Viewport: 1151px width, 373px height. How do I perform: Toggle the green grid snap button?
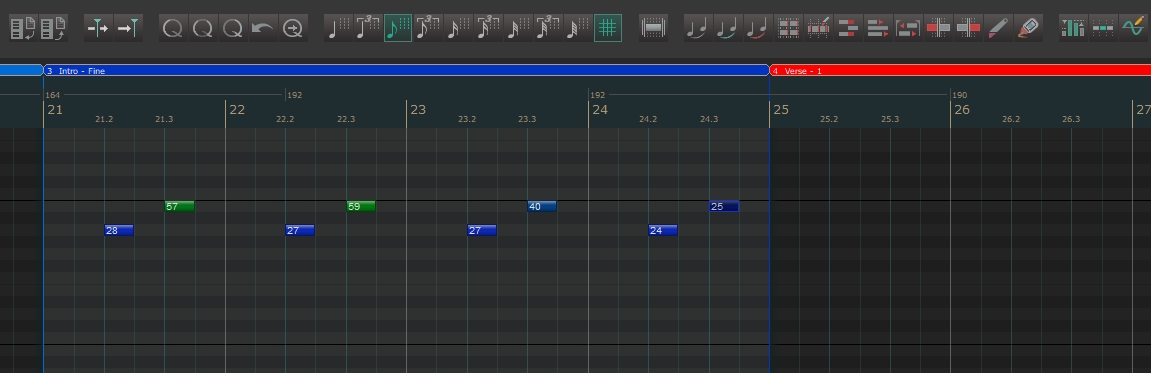[608, 29]
